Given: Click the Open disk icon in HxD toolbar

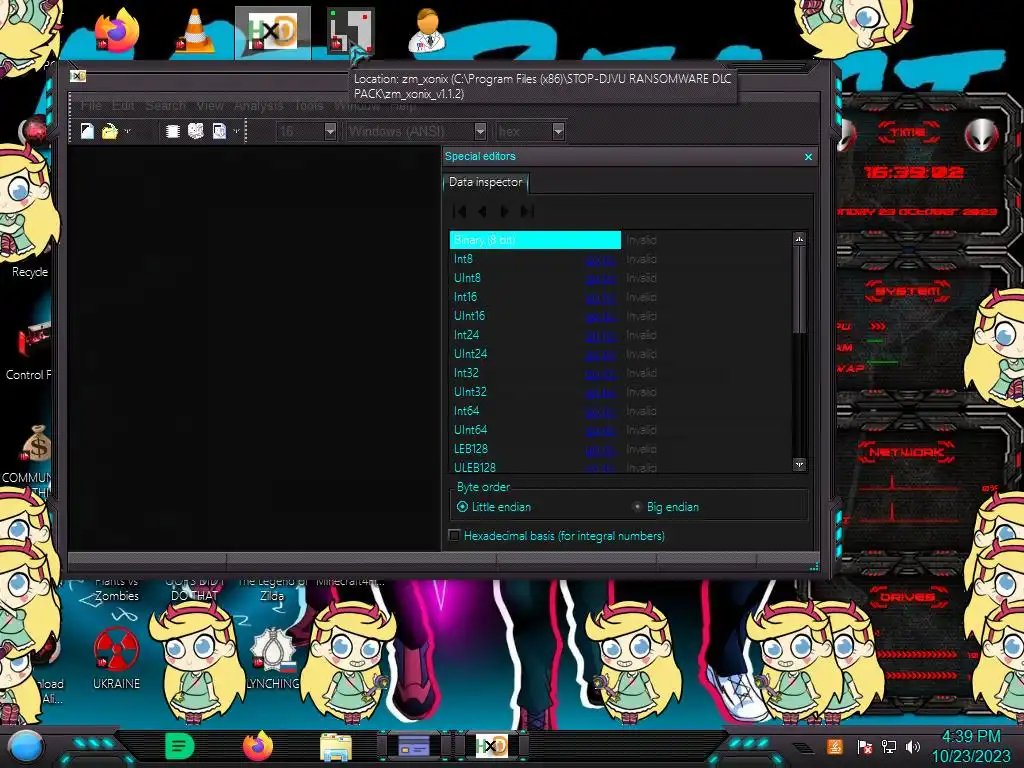Looking at the screenshot, I should [x=195, y=131].
